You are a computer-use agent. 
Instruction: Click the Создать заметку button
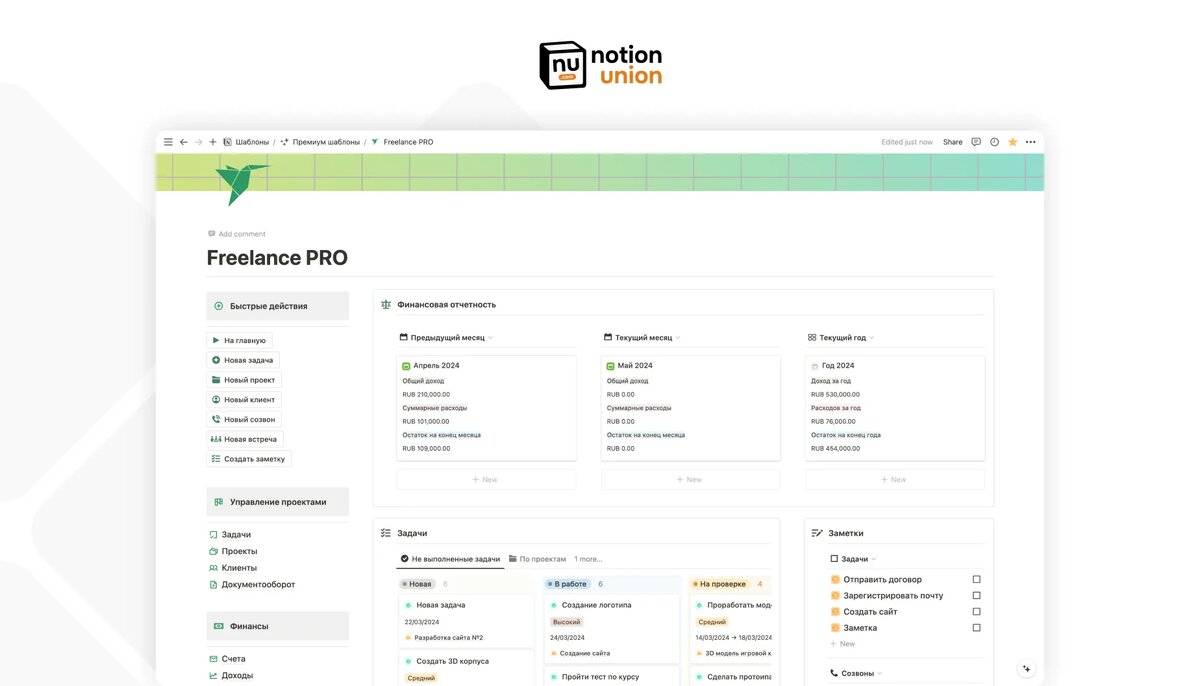click(x=249, y=459)
